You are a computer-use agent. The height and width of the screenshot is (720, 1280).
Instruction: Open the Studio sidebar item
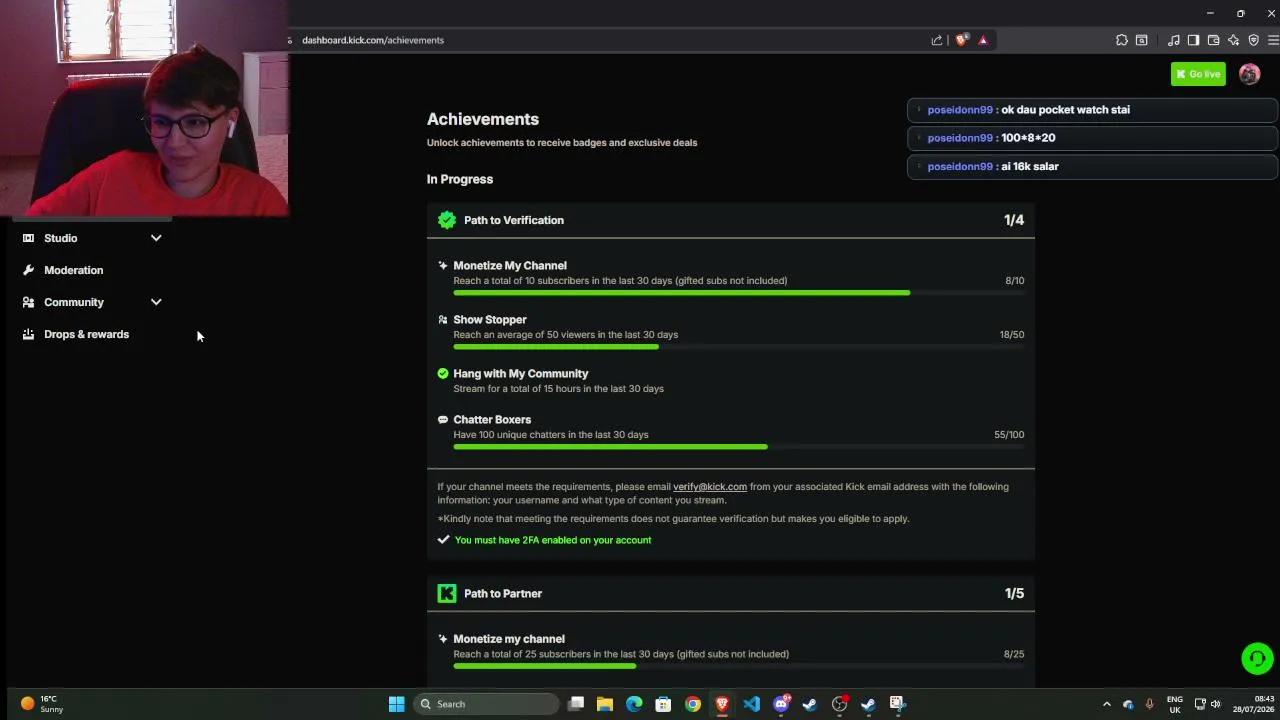coord(91,238)
